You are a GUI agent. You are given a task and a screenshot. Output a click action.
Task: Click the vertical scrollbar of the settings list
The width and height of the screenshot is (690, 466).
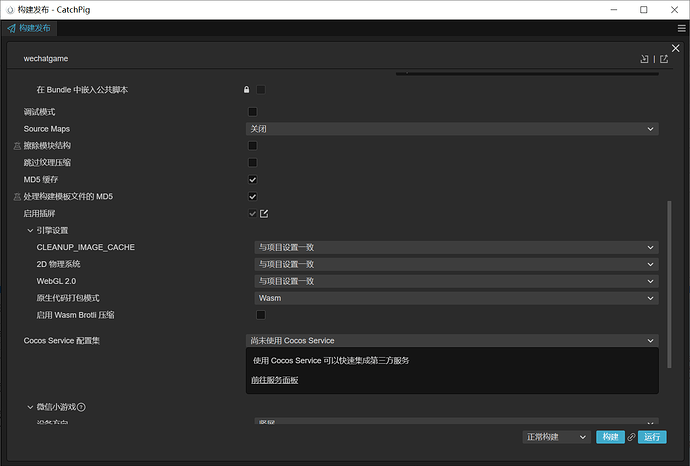(669, 284)
